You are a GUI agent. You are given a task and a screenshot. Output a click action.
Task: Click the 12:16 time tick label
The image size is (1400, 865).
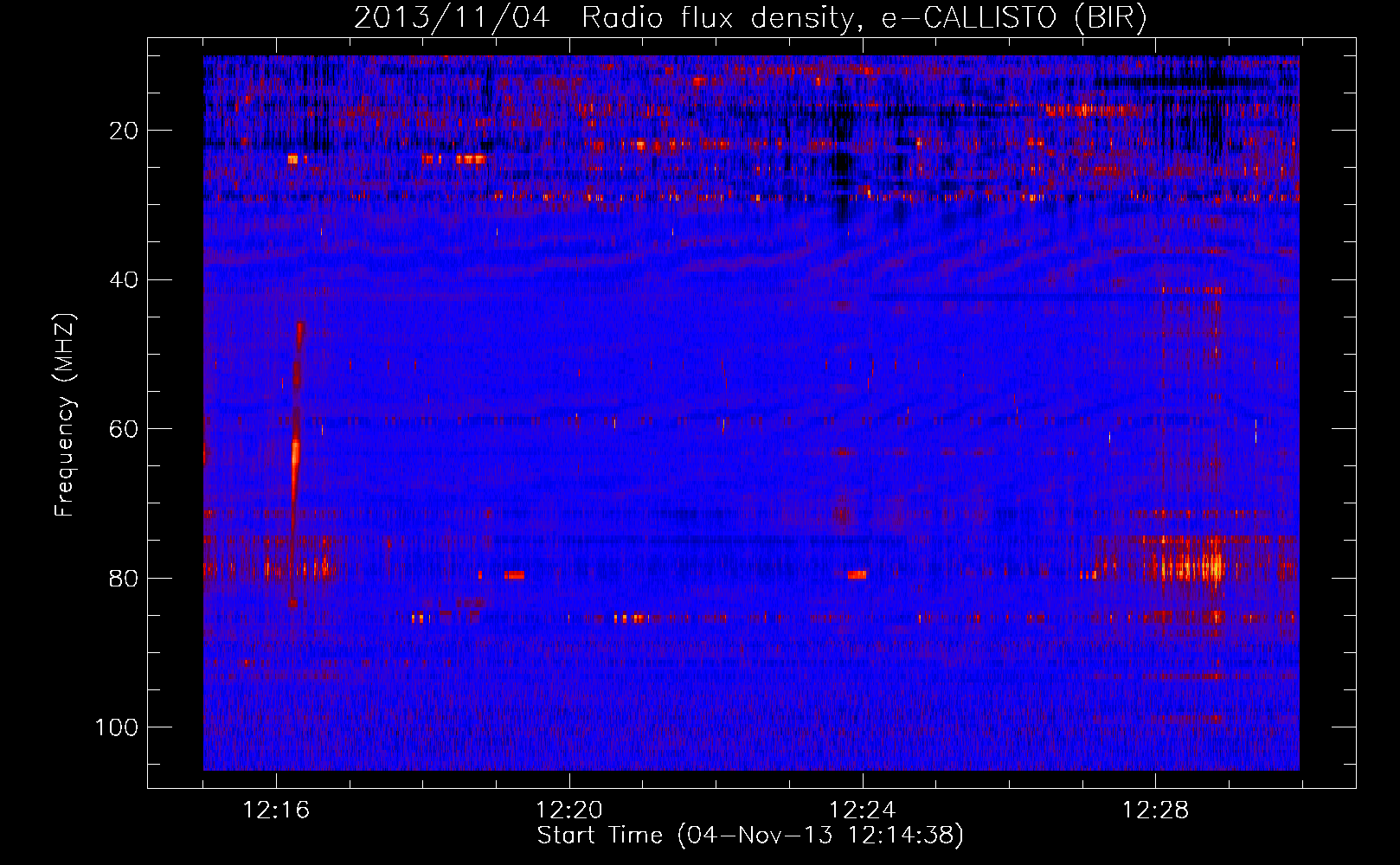[276, 811]
